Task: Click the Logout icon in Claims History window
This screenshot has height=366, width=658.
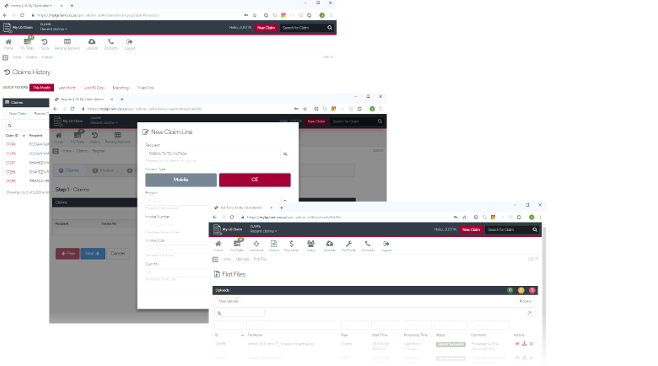Action: 130,44
